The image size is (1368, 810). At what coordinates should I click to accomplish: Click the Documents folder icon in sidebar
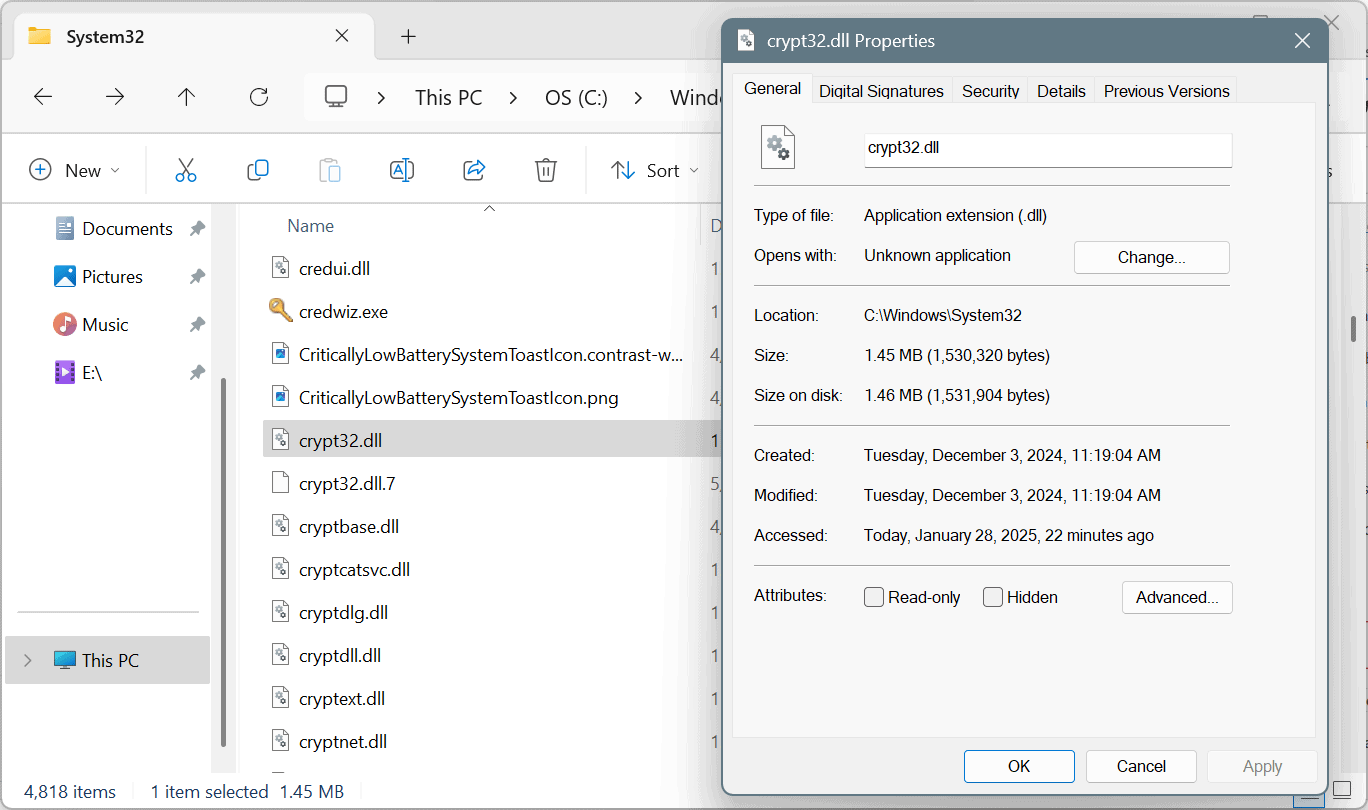(65, 228)
